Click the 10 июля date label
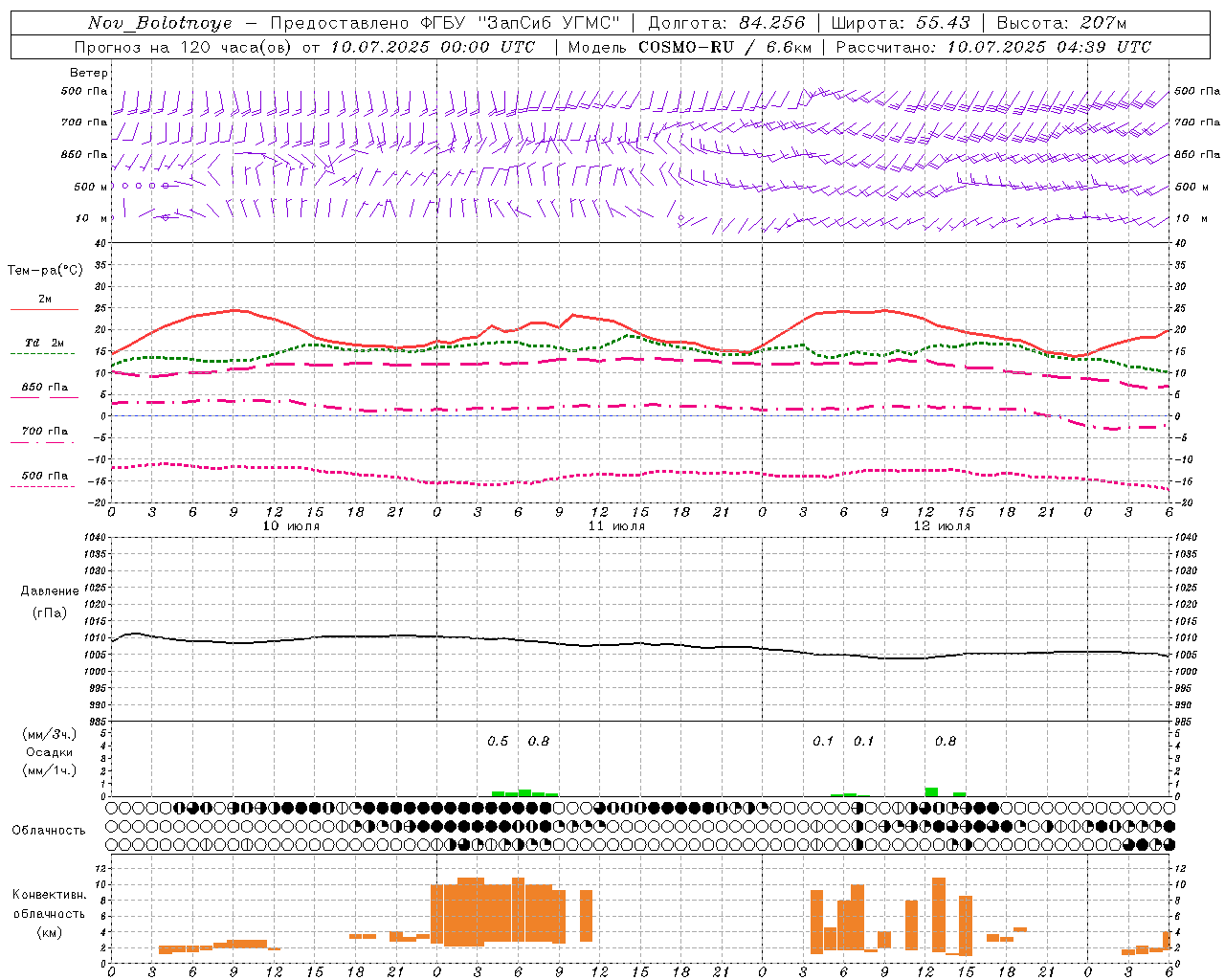Image resolution: width=1225 pixels, height=980 pixels. tap(291, 526)
